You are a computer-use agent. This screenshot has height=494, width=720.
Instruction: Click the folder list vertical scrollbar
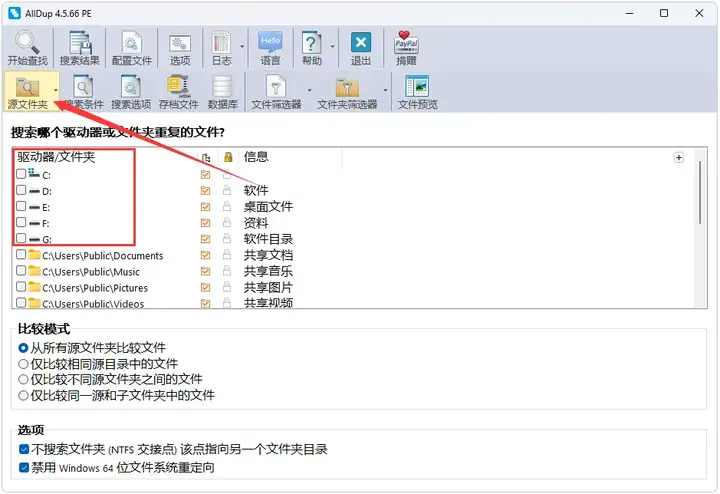coord(700,192)
